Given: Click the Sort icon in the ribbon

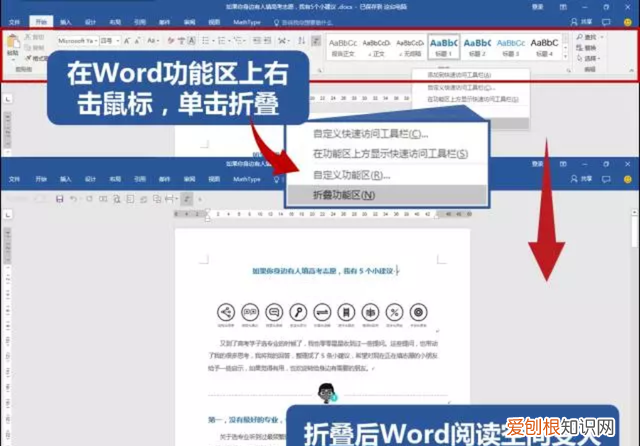Looking at the screenshot, I should pyautogui.click(x=302, y=41).
